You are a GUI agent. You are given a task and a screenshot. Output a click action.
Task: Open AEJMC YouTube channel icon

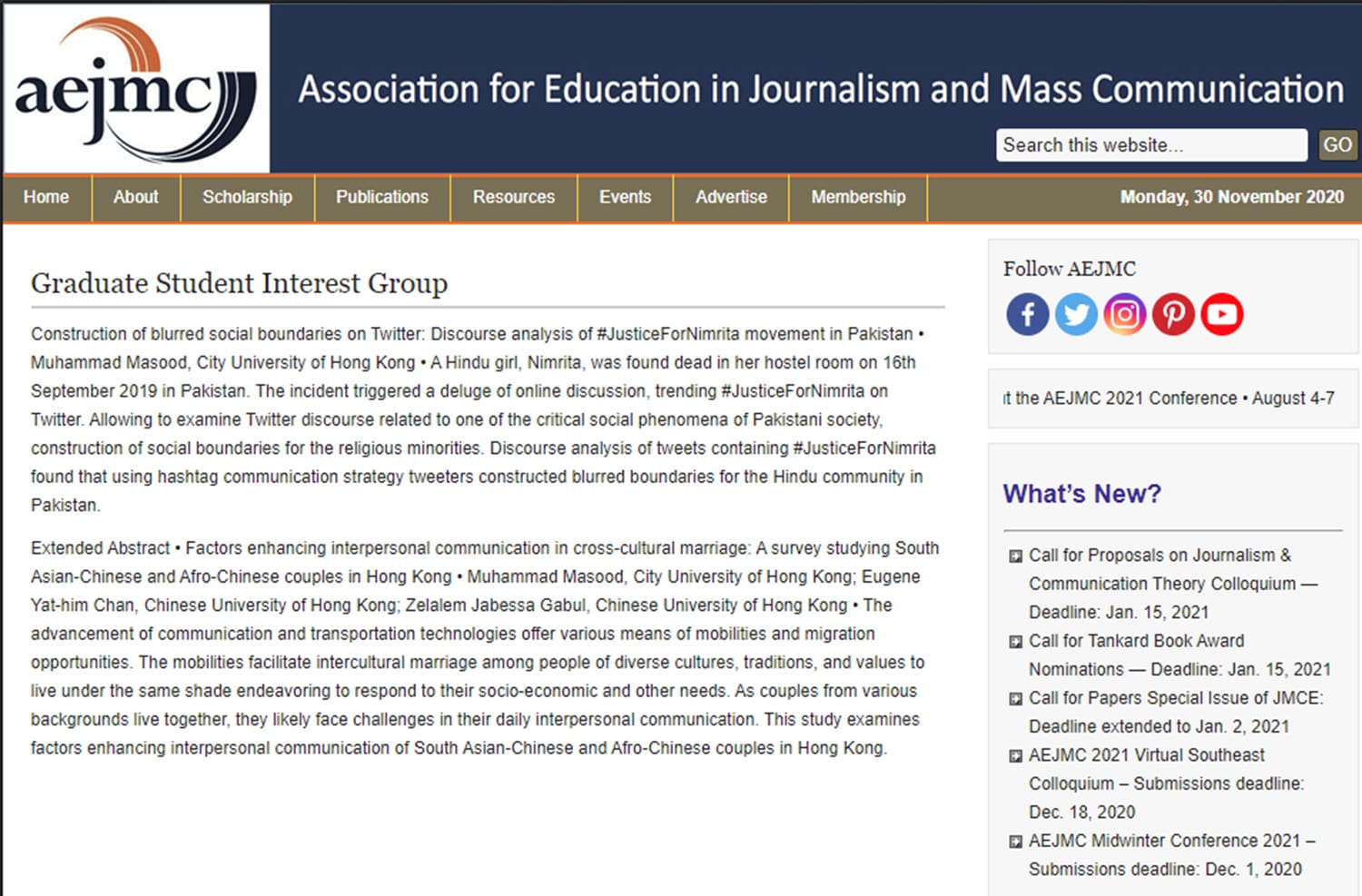point(1222,314)
